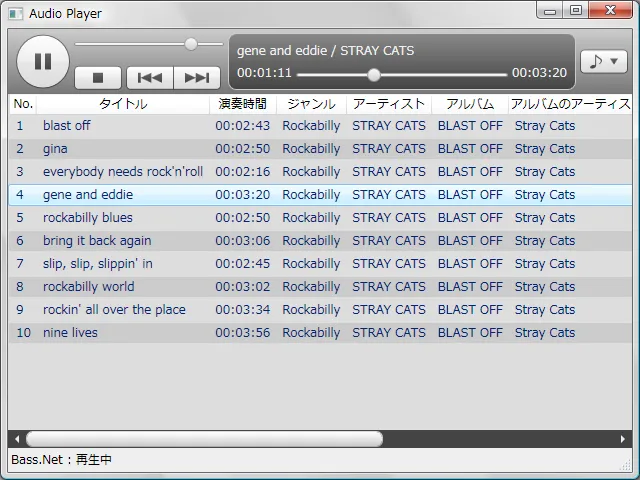Pause playback with the round pause button
Viewport: 640px width, 480px height.
click(43, 62)
